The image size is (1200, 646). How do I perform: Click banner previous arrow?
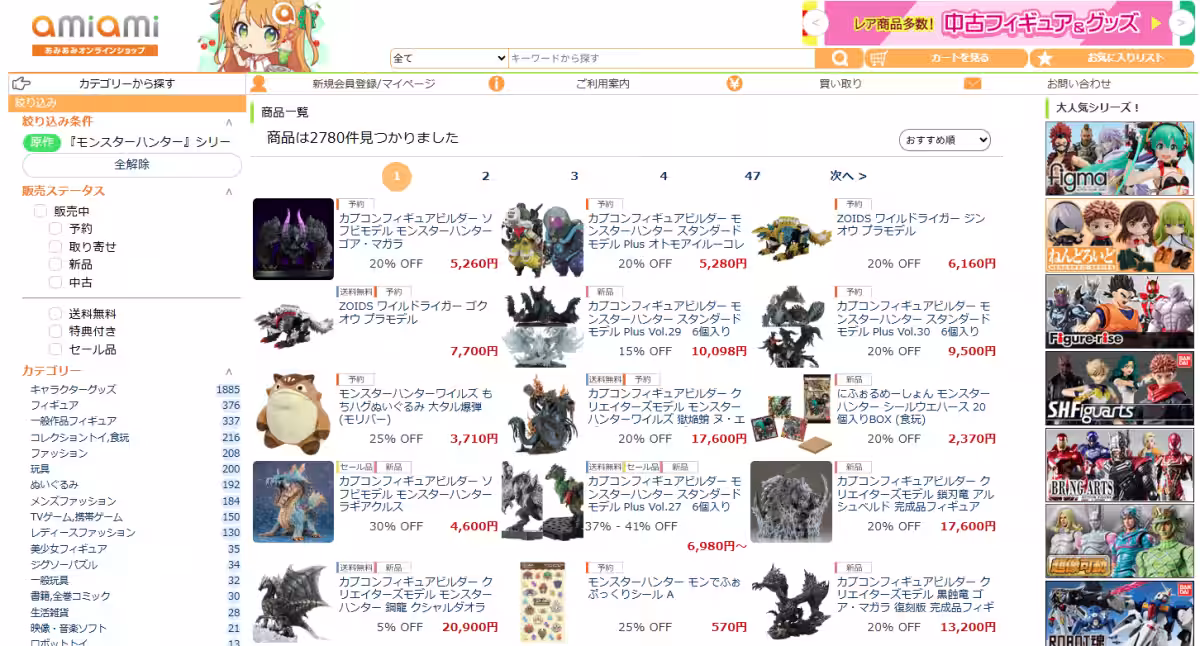pyautogui.click(x=816, y=23)
